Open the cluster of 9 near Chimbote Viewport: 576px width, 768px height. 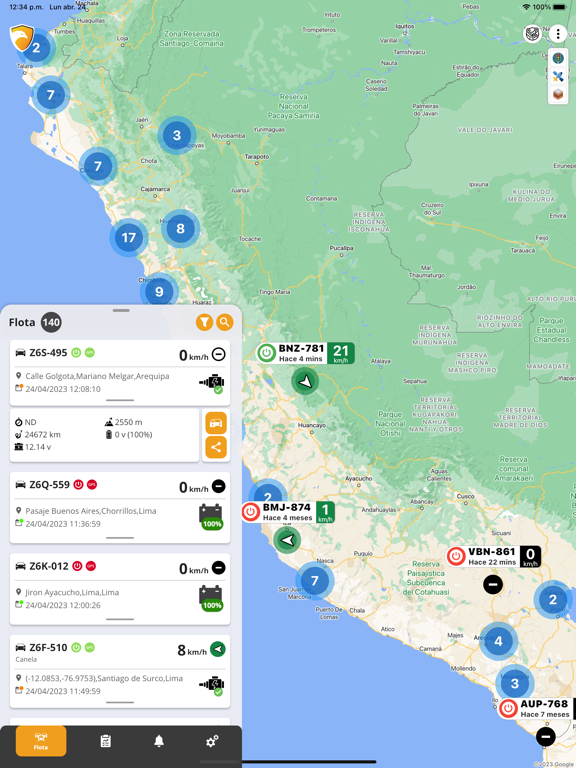(x=159, y=291)
